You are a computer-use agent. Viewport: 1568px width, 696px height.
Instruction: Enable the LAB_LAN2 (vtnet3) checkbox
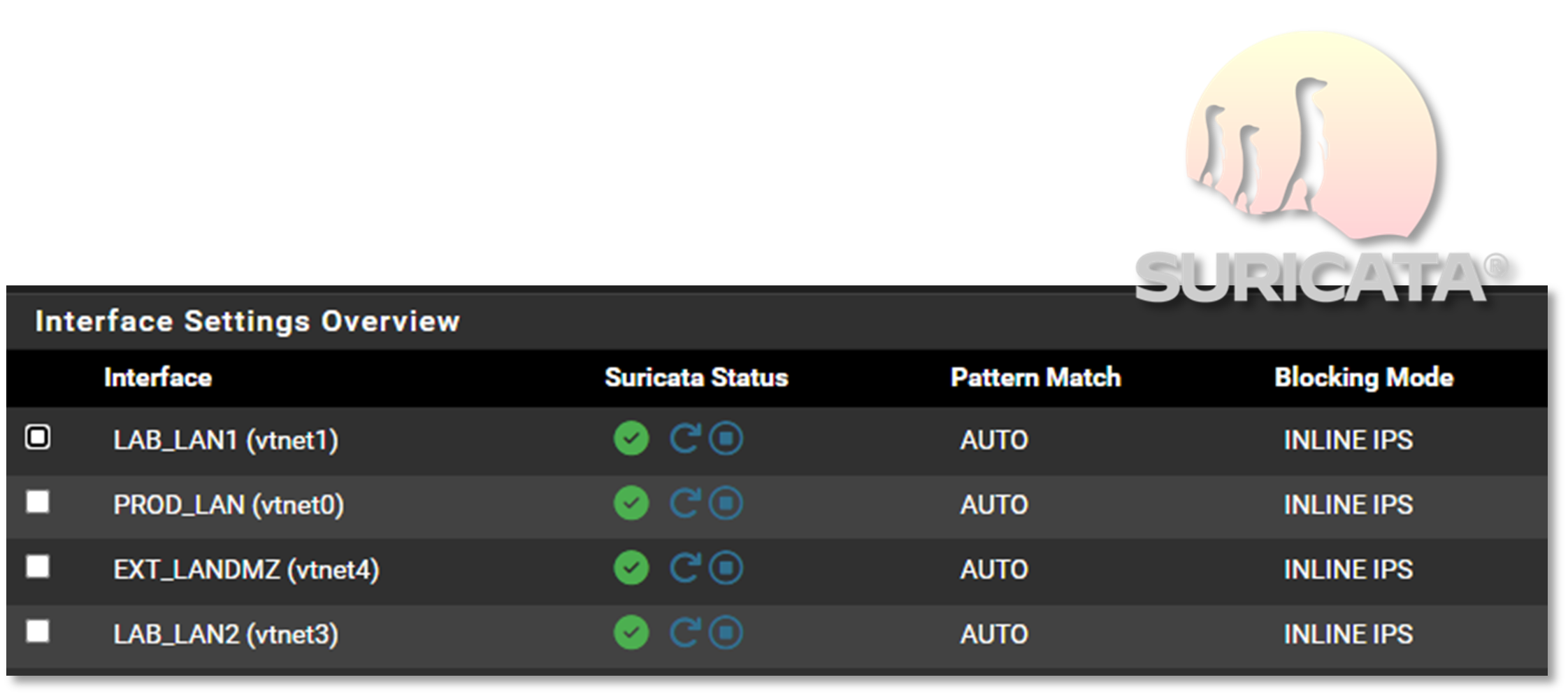click(38, 631)
